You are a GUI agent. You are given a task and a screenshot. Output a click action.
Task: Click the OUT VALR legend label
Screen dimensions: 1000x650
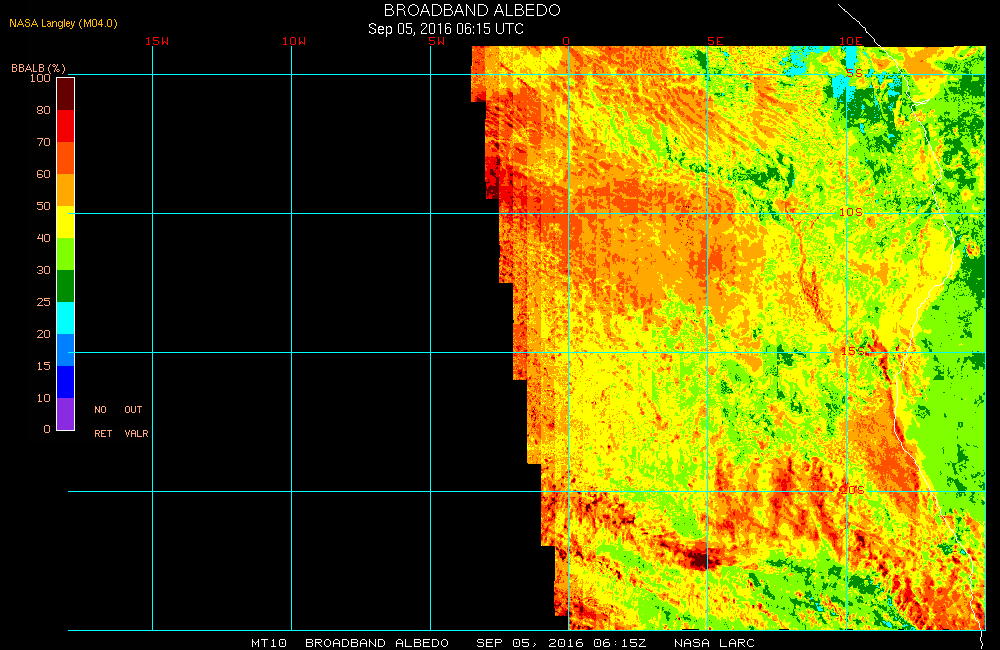(136, 422)
